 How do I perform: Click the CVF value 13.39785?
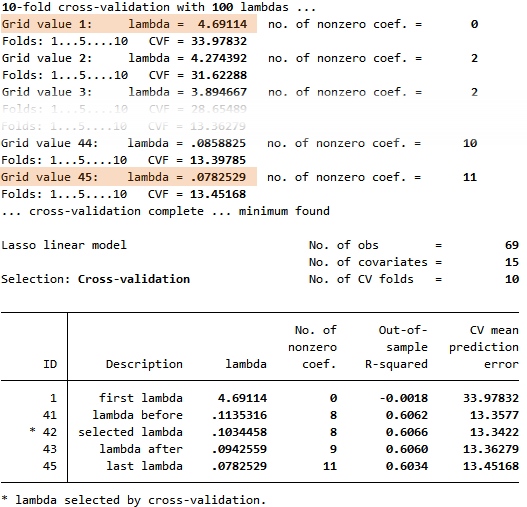pos(218,160)
